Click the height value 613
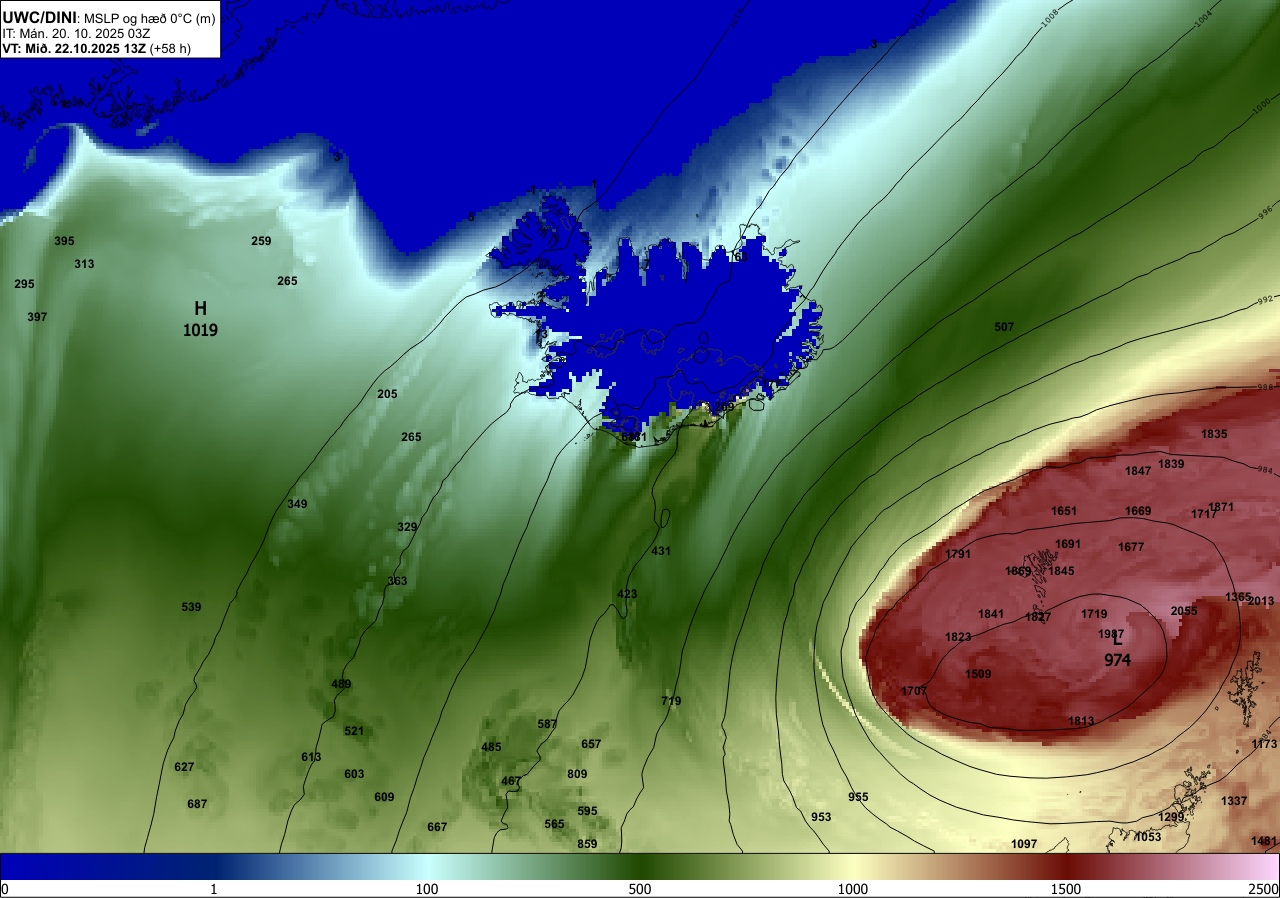1280x898 pixels. point(311,757)
